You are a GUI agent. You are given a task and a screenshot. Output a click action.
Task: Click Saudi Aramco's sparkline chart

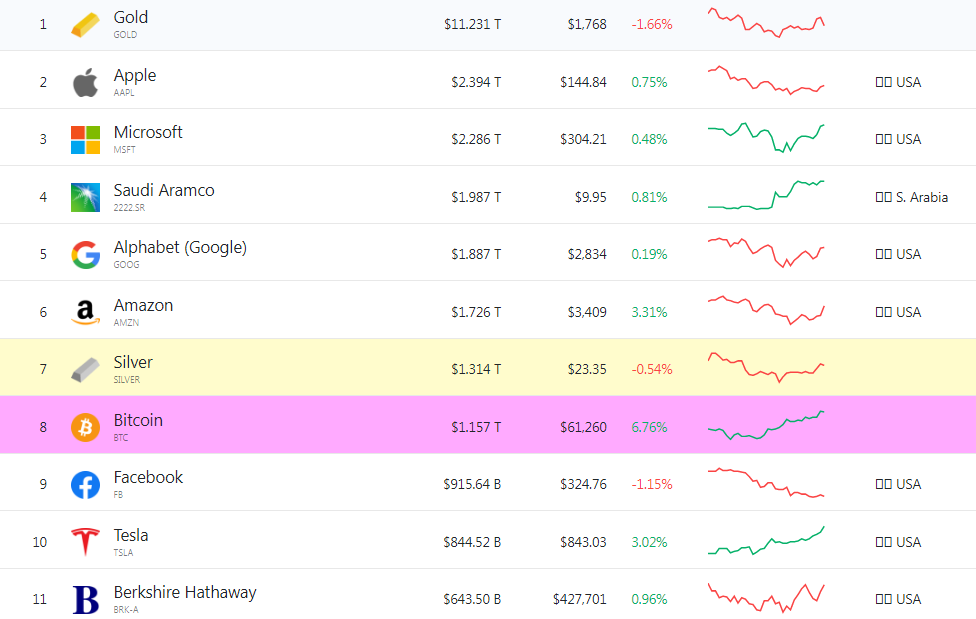click(x=766, y=195)
